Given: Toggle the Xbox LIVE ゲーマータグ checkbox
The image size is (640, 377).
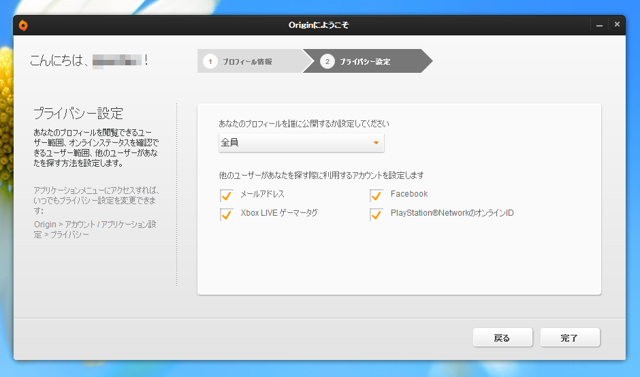Looking at the screenshot, I should (x=227, y=214).
